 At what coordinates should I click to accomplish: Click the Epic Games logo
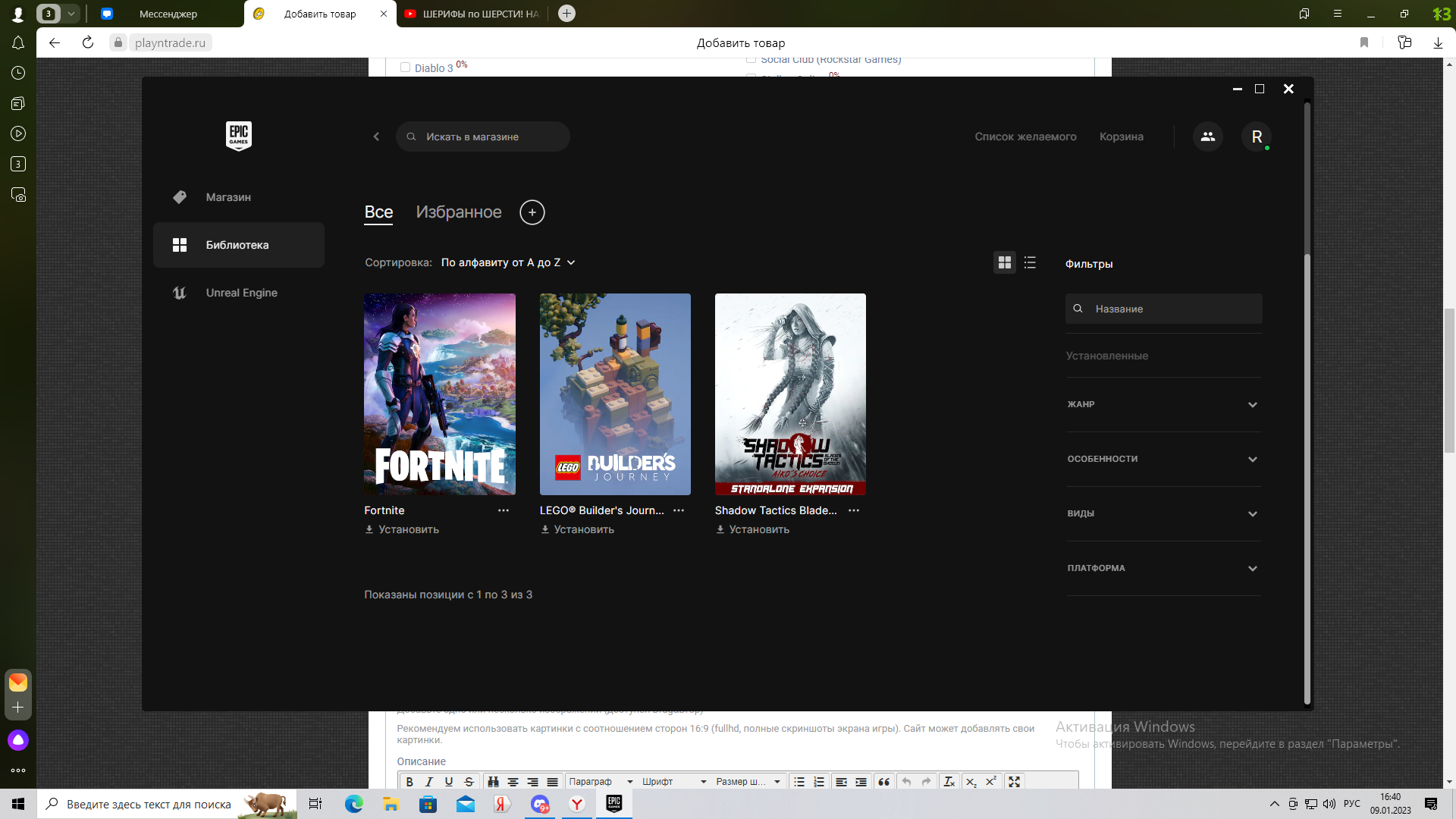pos(239,136)
